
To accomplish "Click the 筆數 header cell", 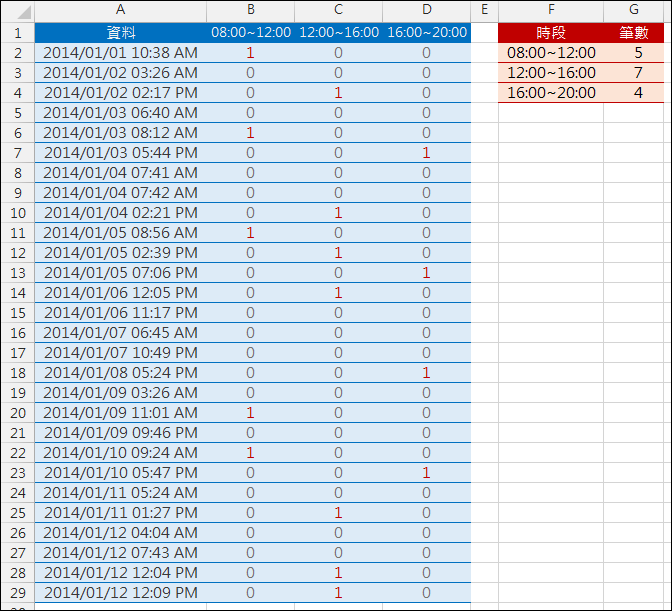I will click(634, 33).
